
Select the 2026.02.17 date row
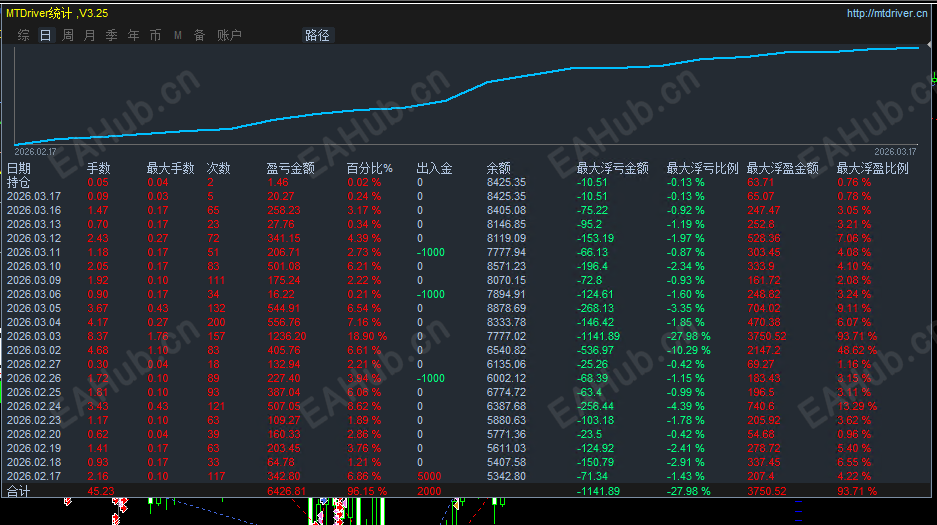pos(33,476)
